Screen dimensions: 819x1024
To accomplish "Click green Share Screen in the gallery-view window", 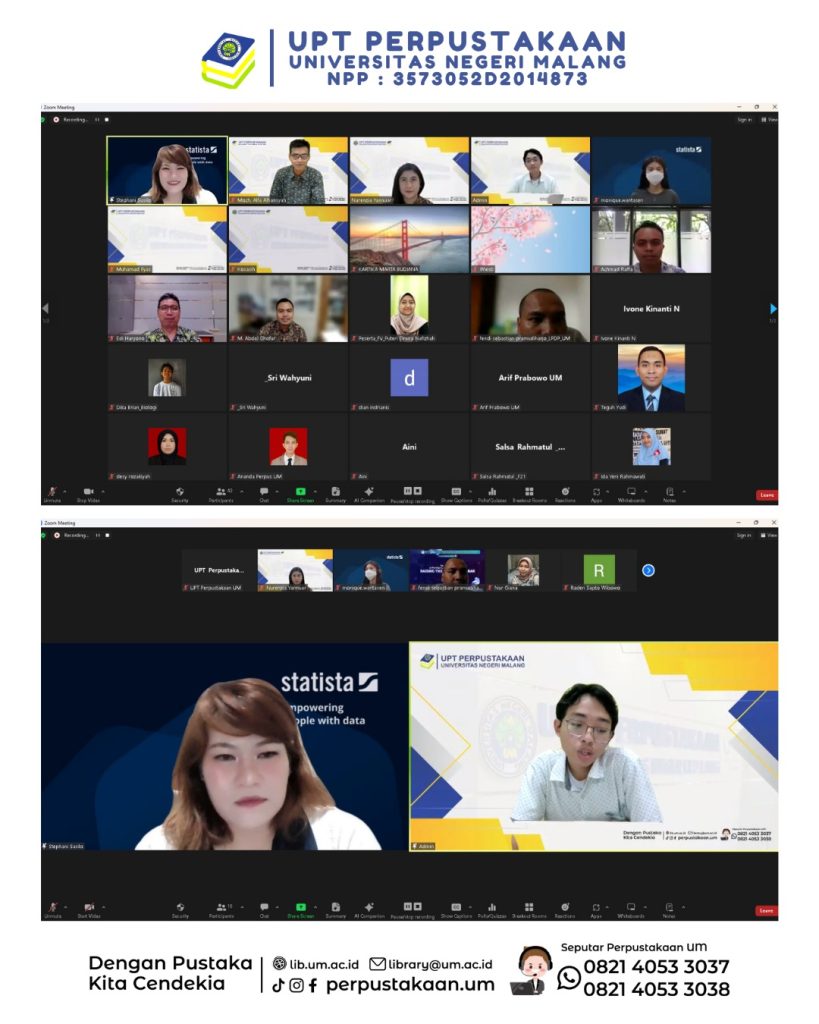I will pos(300,494).
